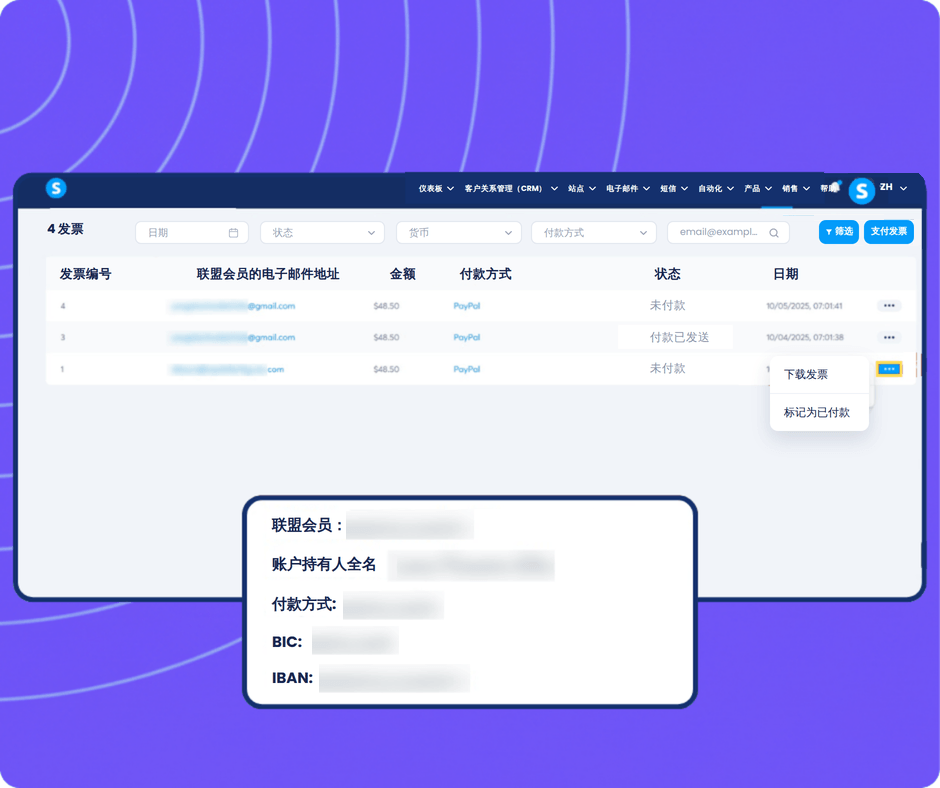Click the date 10/05/2025, 07:01:41
This screenshot has height=788, width=940.
pyautogui.click(x=804, y=306)
